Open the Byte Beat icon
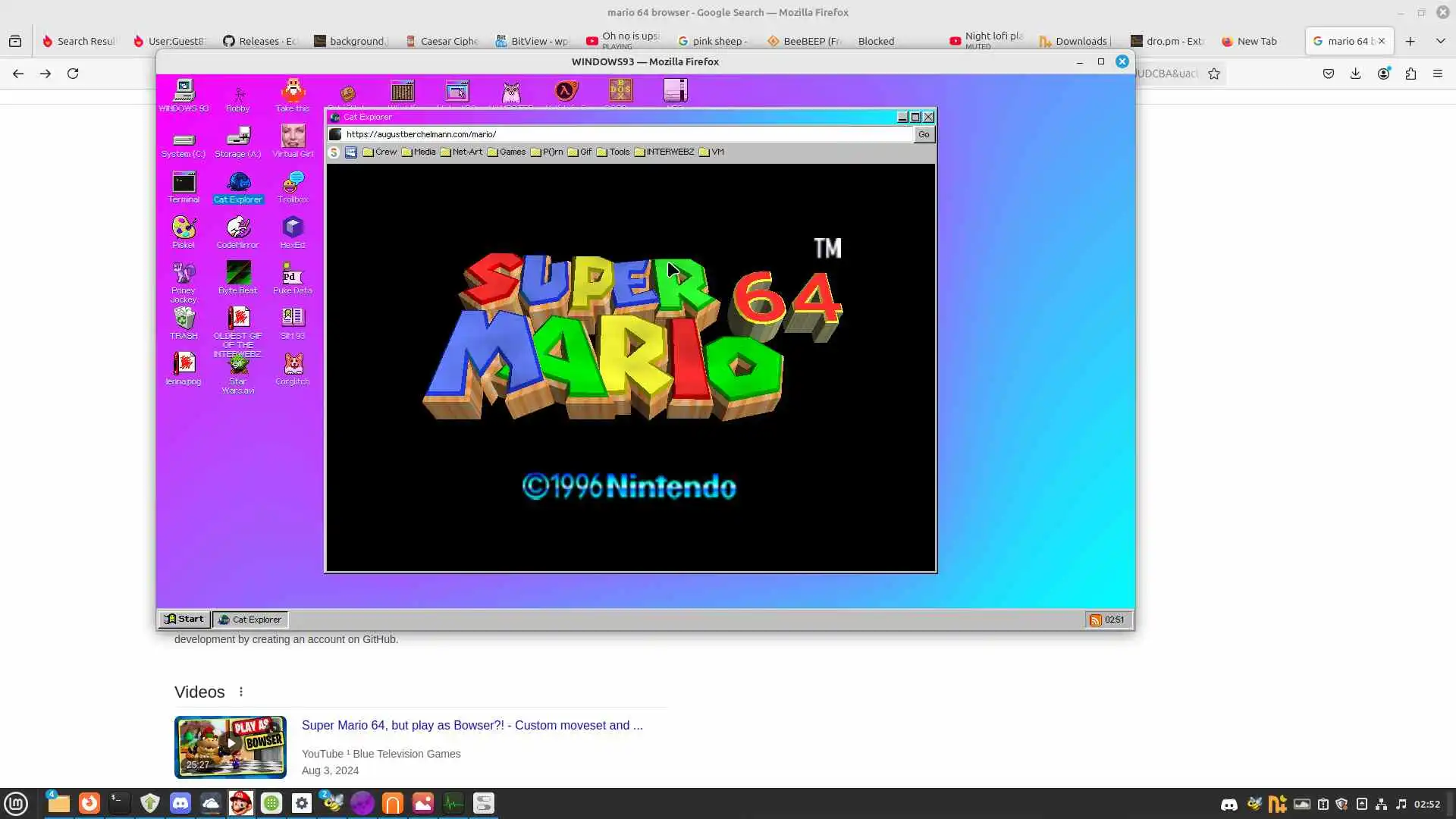This screenshot has width=1456, height=819. click(238, 274)
